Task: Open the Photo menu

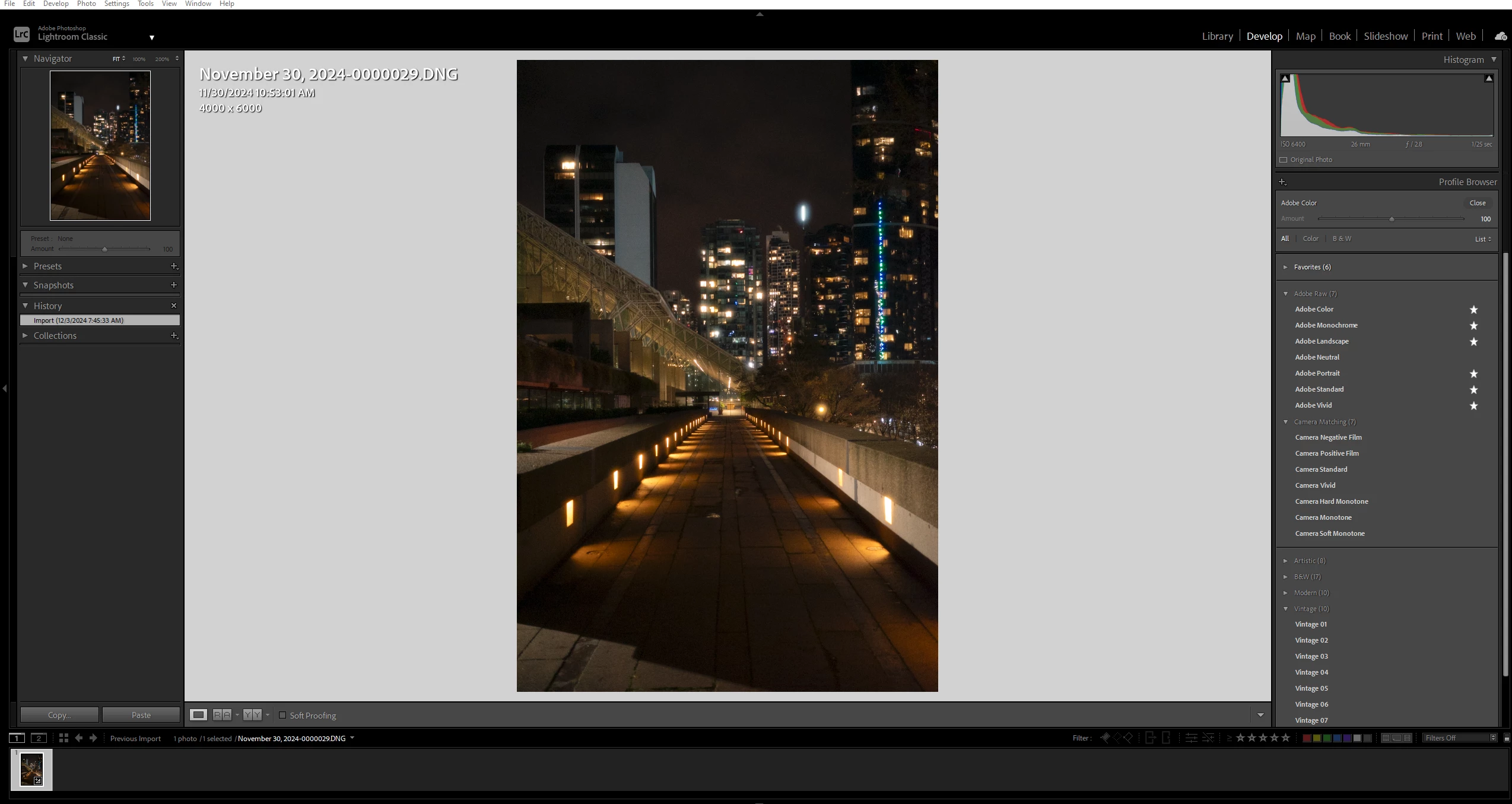Action: (x=86, y=4)
